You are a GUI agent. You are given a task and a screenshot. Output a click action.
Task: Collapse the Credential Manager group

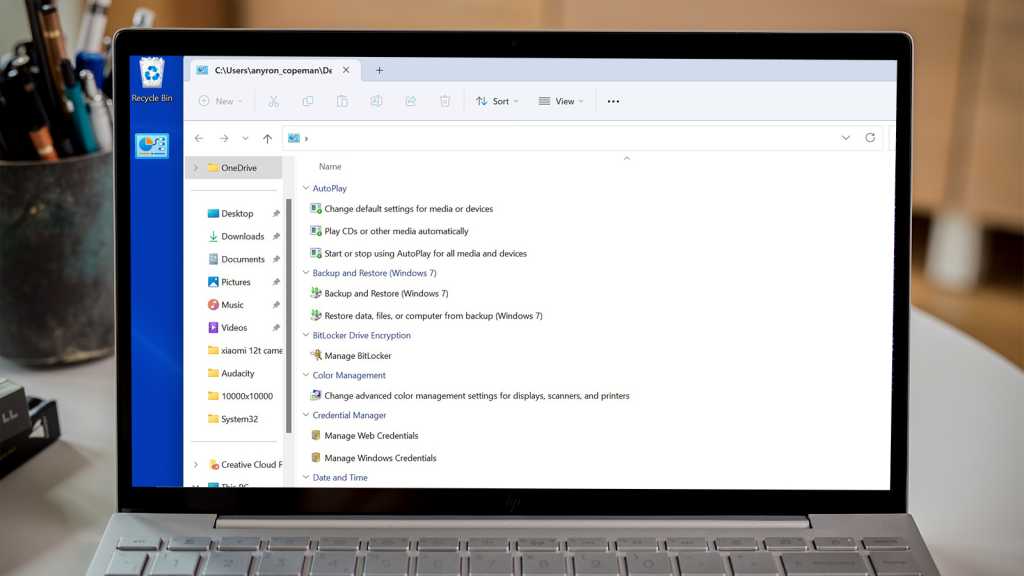(306, 415)
